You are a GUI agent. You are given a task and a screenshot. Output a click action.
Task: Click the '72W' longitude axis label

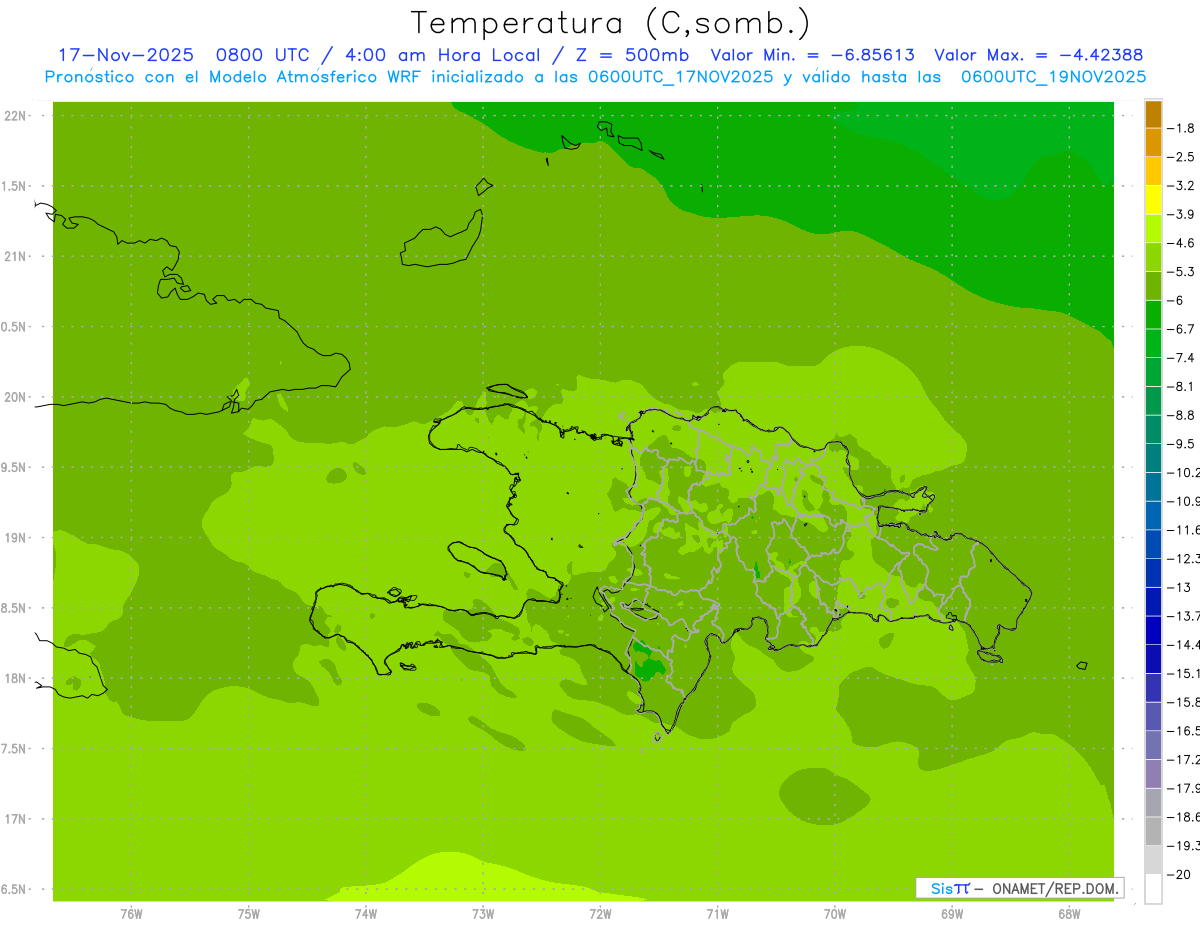tap(600, 914)
